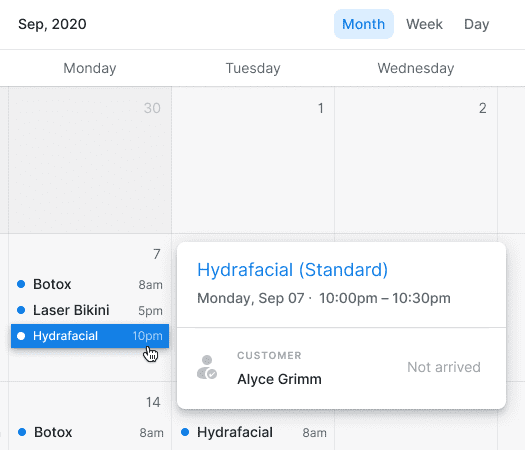
Task: Click blue dot beside Tuesday Hydrafacial 8am
Action: pyautogui.click(x=185, y=432)
